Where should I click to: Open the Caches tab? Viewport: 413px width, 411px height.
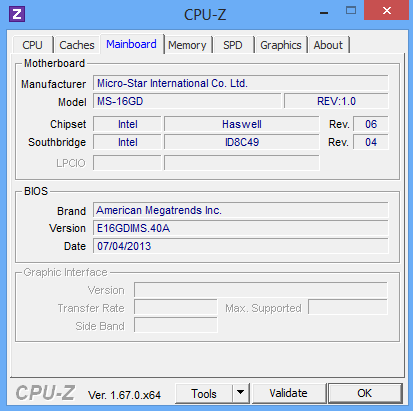pyautogui.click(x=77, y=45)
